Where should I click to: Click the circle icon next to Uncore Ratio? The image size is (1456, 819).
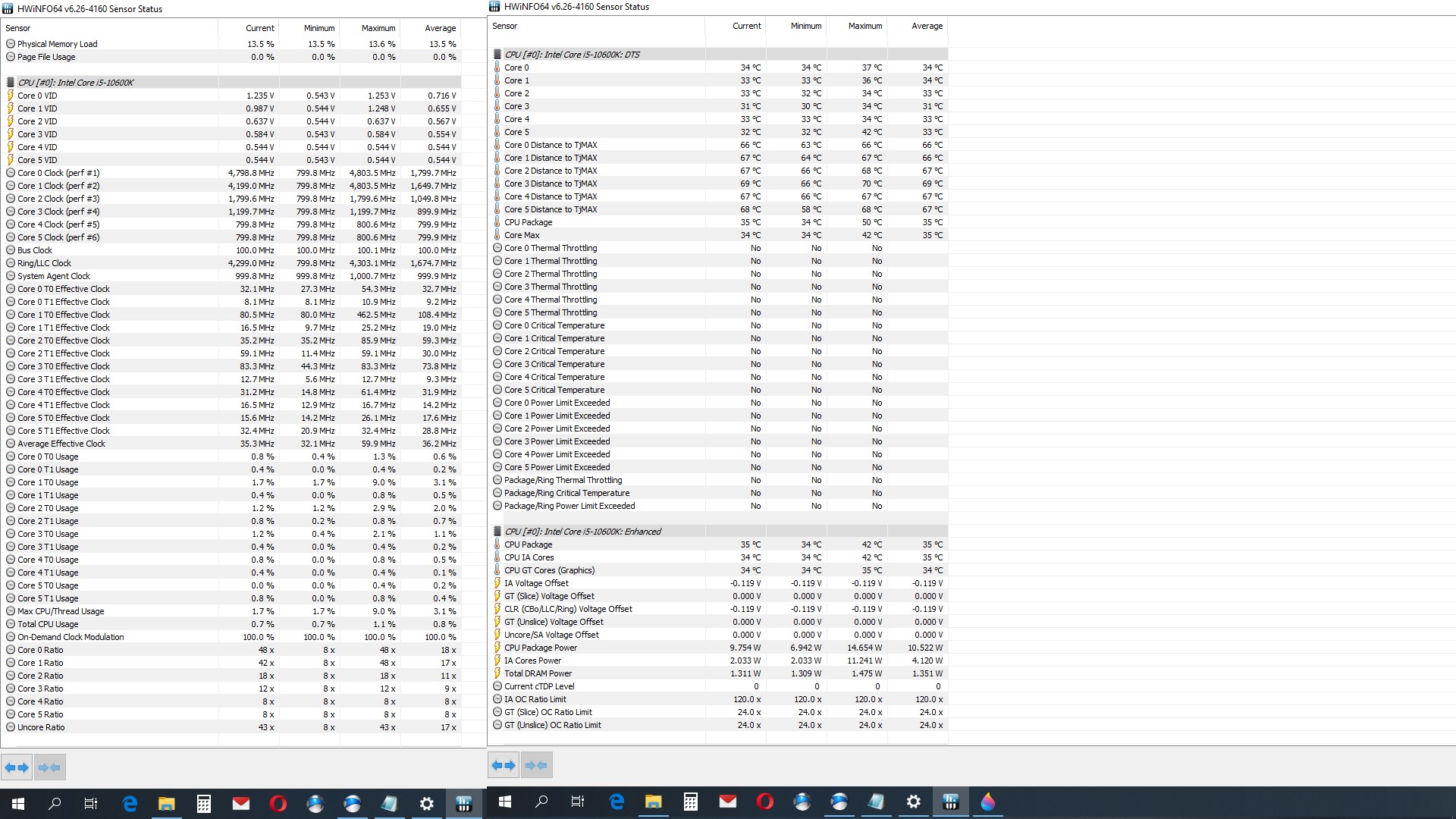(11, 727)
